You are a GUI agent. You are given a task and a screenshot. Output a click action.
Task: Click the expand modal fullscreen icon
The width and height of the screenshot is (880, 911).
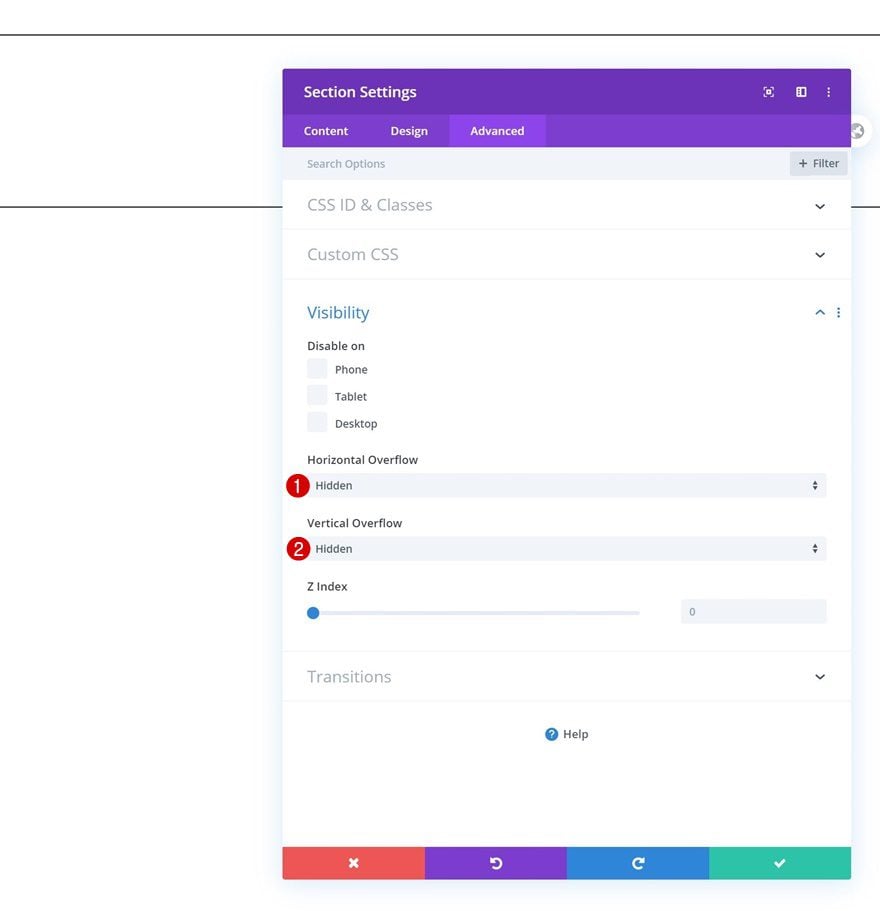768,92
